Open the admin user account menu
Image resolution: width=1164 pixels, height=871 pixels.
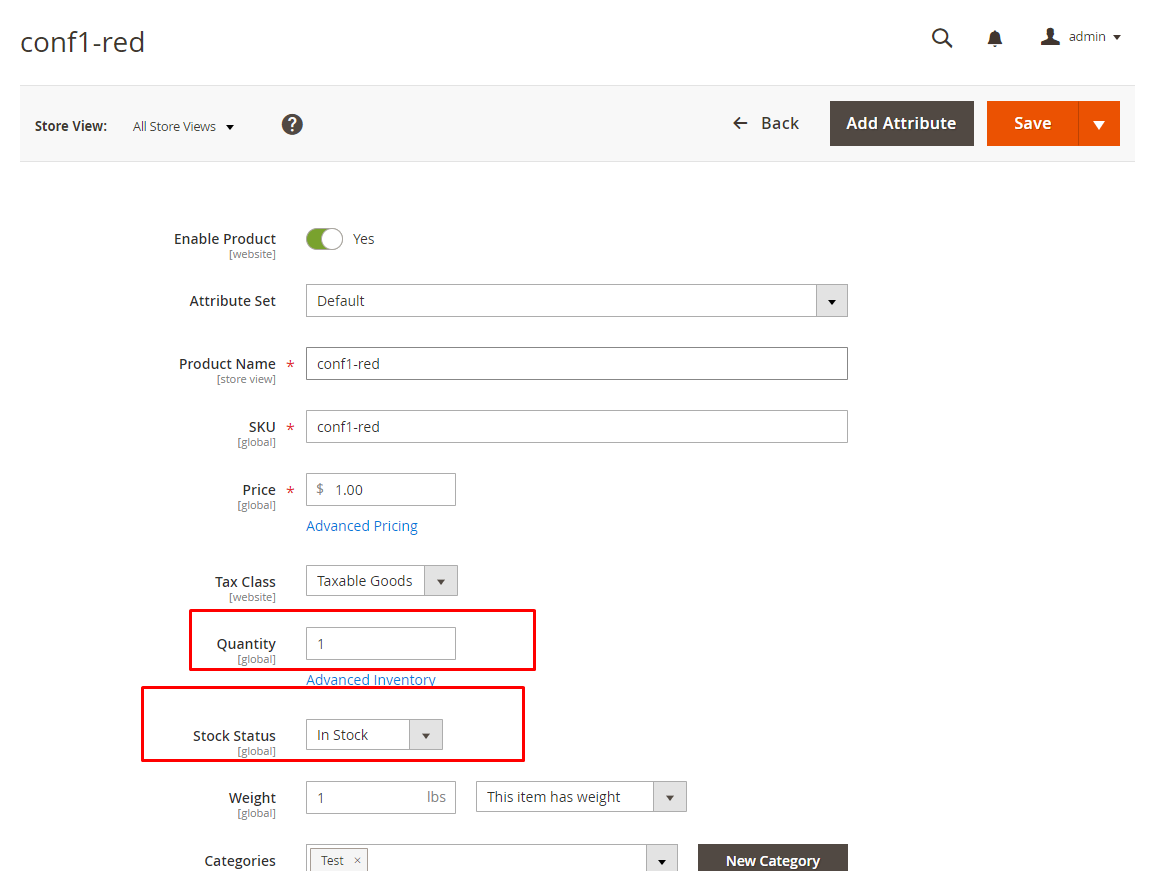1081,36
